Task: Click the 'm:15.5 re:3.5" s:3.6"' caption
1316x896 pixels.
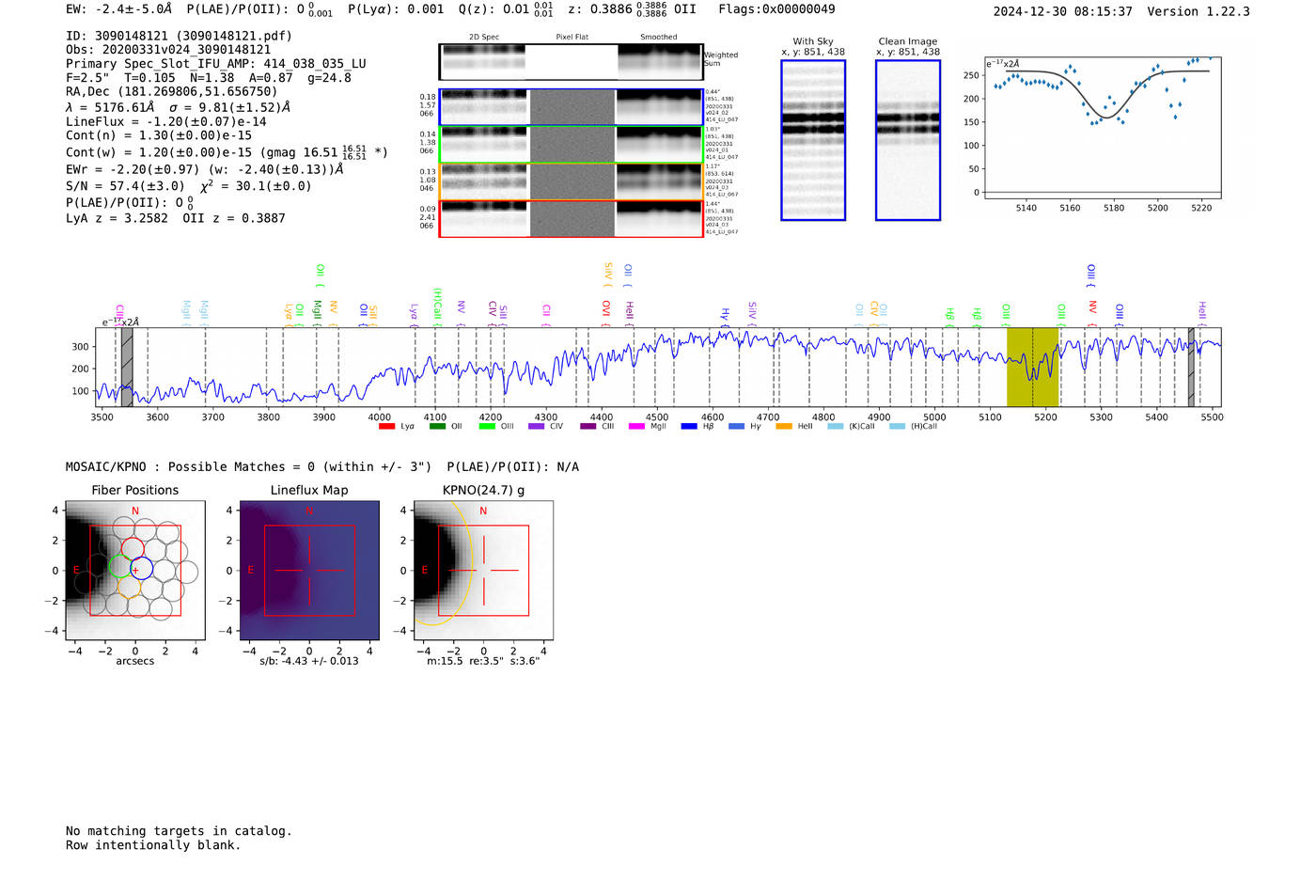Action: (x=483, y=661)
